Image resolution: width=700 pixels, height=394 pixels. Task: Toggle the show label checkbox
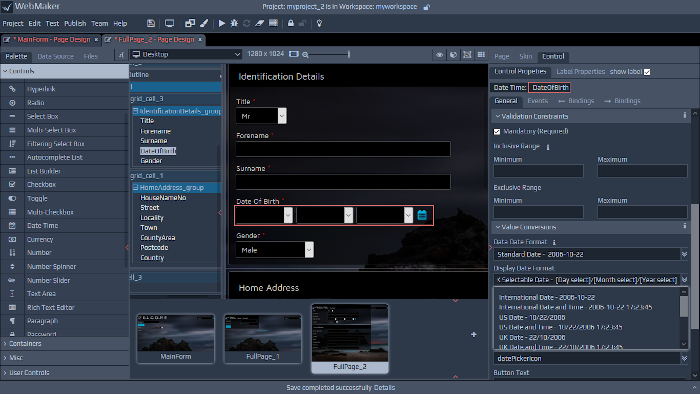[647, 72]
